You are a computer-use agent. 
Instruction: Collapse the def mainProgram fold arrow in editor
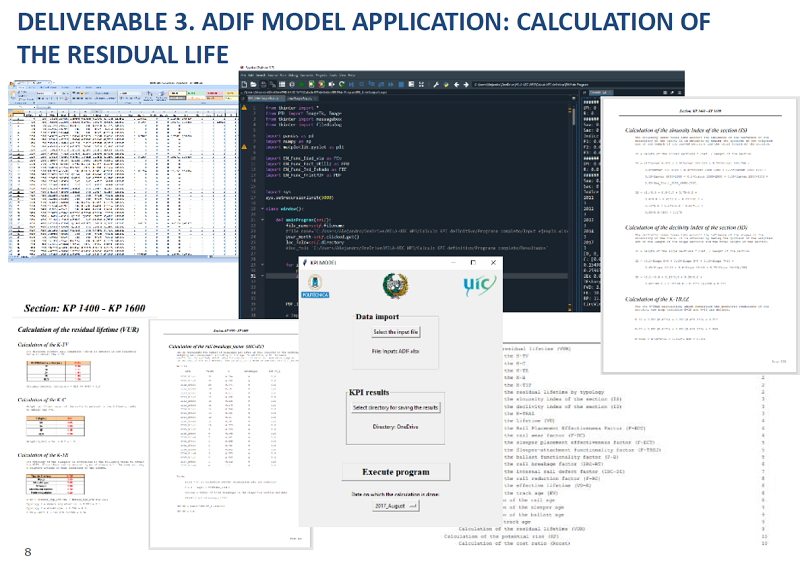[x=262, y=220]
